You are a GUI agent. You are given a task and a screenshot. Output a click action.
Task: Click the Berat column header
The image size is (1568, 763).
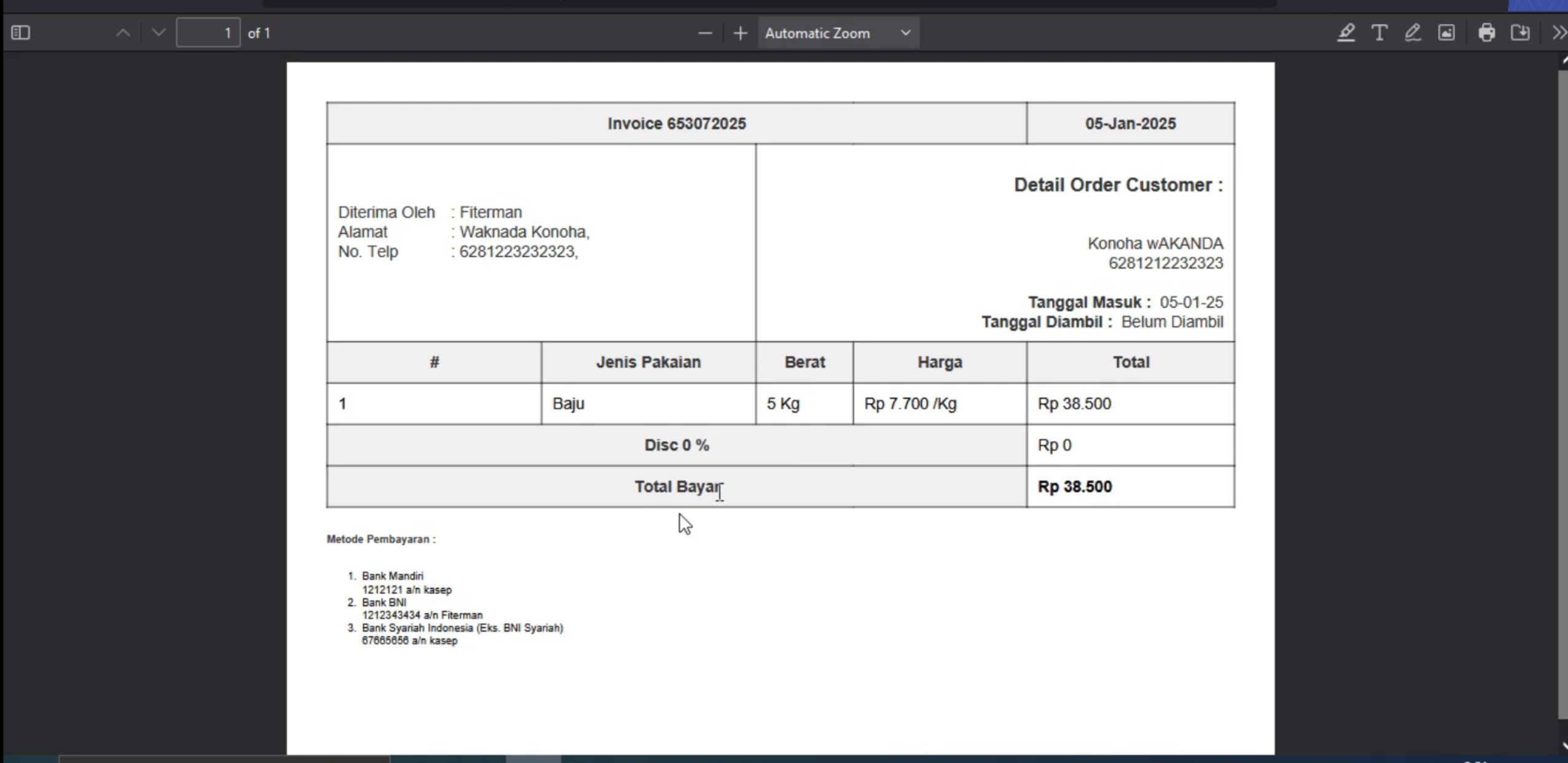coord(805,362)
